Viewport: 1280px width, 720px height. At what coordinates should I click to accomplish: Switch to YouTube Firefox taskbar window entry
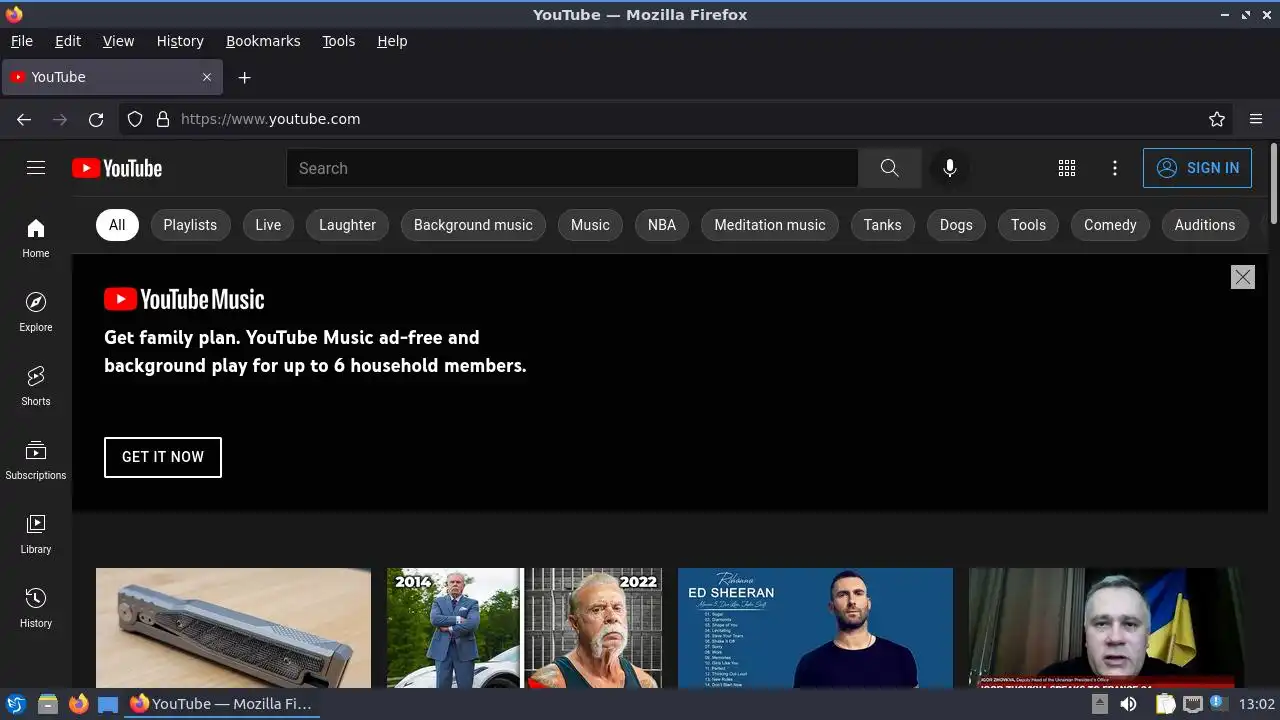point(222,704)
